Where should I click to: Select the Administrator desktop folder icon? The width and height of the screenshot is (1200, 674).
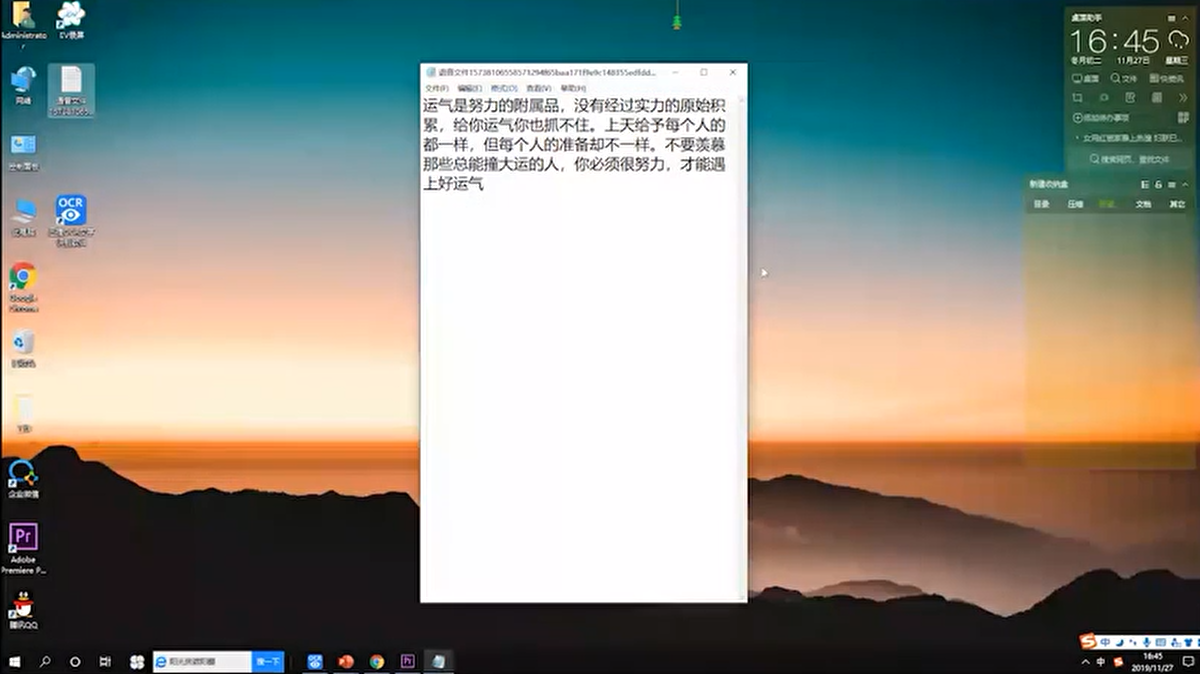[x=23, y=24]
